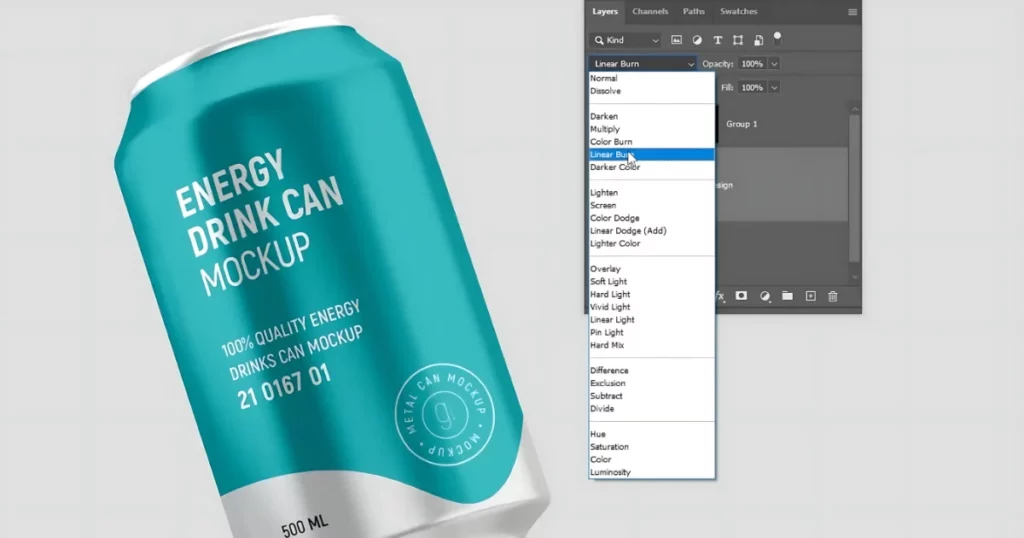Edit the Opacity 100% value field
This screenshot has height=538, width=1024.
pyautogui.click(x=752, y=64)
